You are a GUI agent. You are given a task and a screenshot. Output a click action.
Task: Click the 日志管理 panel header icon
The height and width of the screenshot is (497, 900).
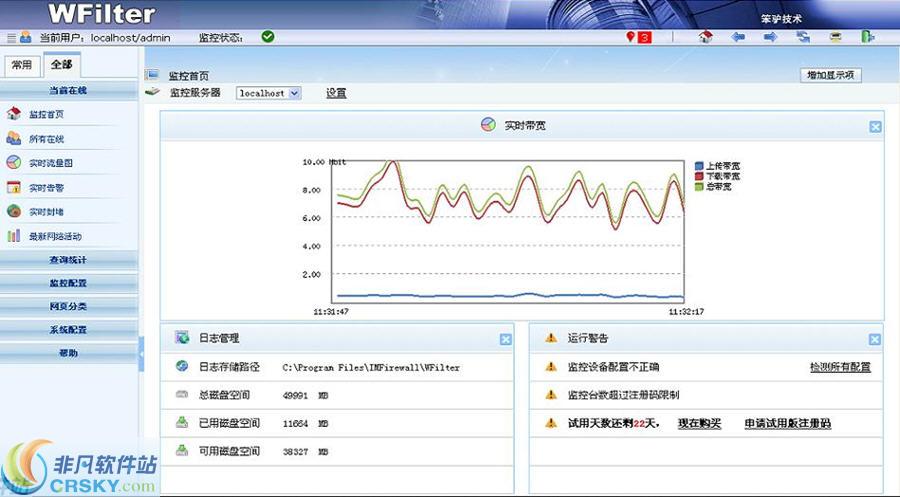point(182,337)
